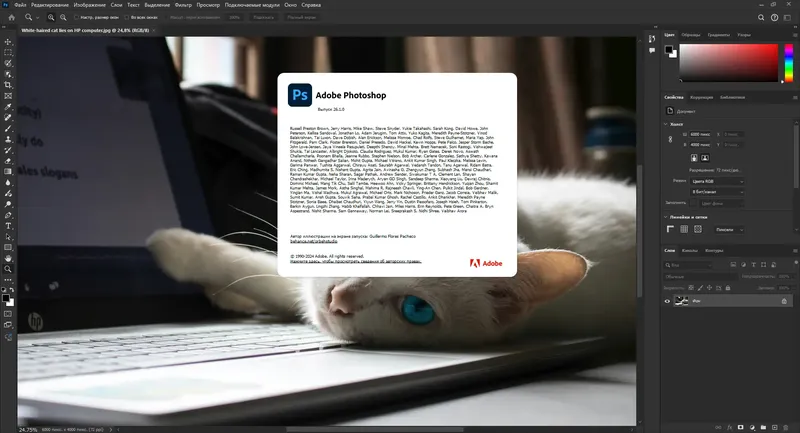The width and height of the screenshot is (800, 433).
Task: Select the Brush tool
Action: click(8, 129)
